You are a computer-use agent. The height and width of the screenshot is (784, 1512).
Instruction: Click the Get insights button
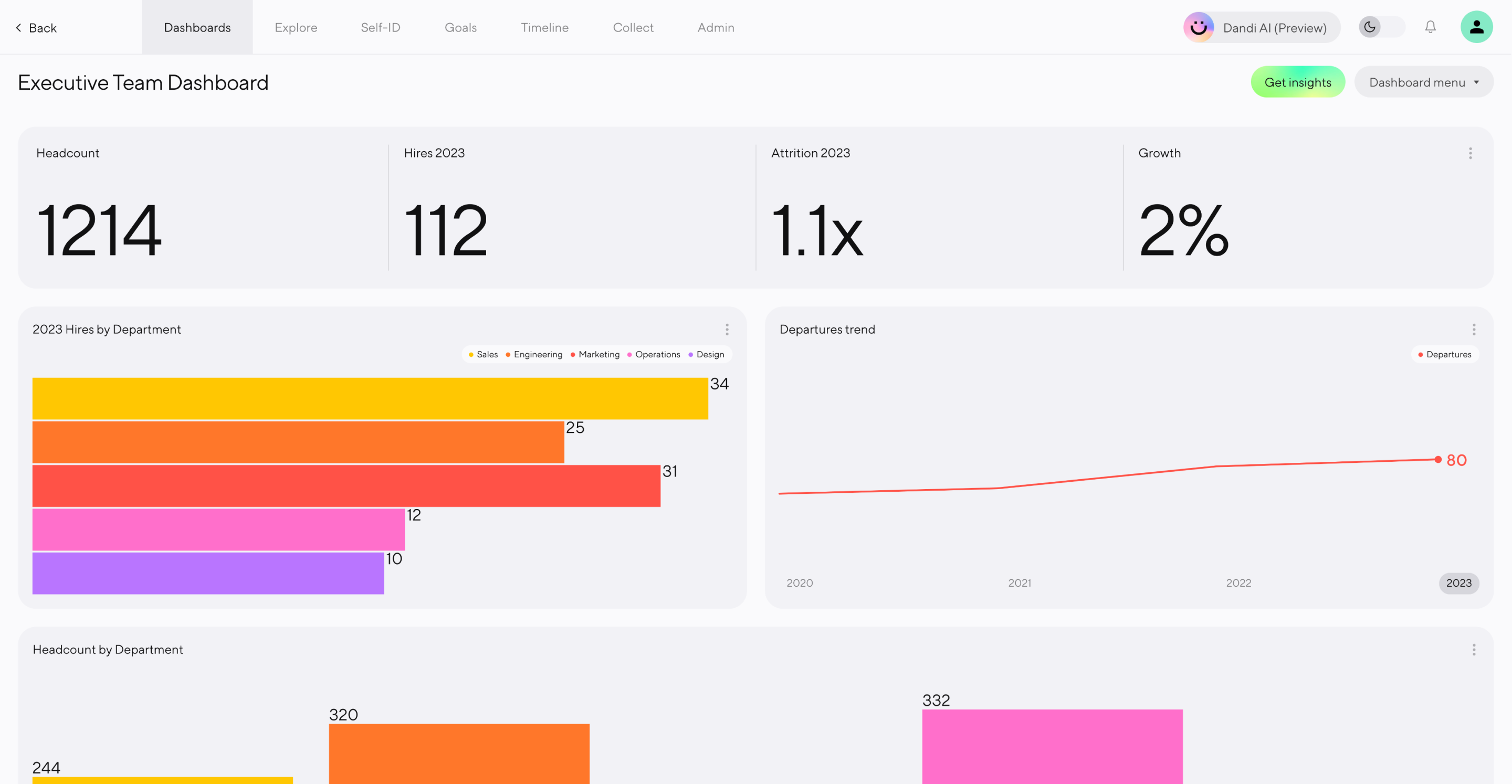point(1297,82)
